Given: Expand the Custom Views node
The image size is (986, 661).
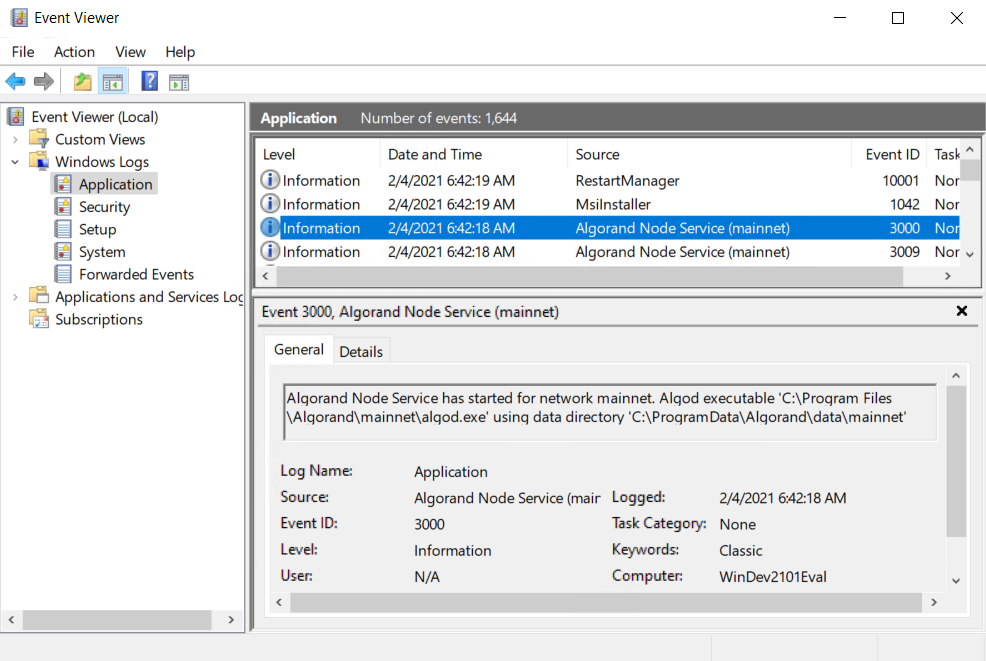Looking at the screenshot, I should 15,139.
